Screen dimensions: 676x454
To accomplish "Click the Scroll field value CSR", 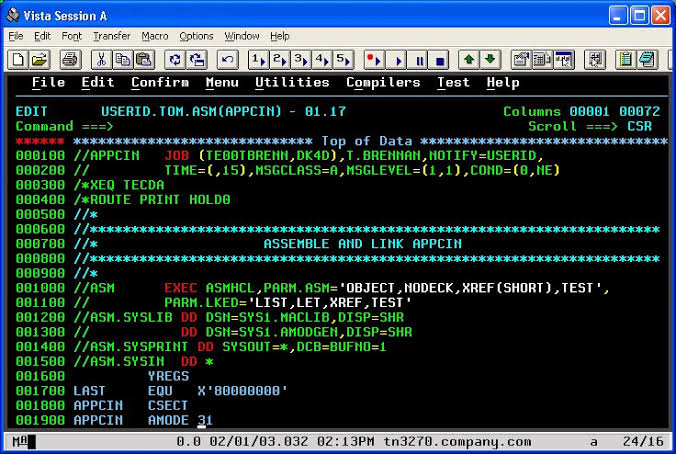I will tap(640, 126).
